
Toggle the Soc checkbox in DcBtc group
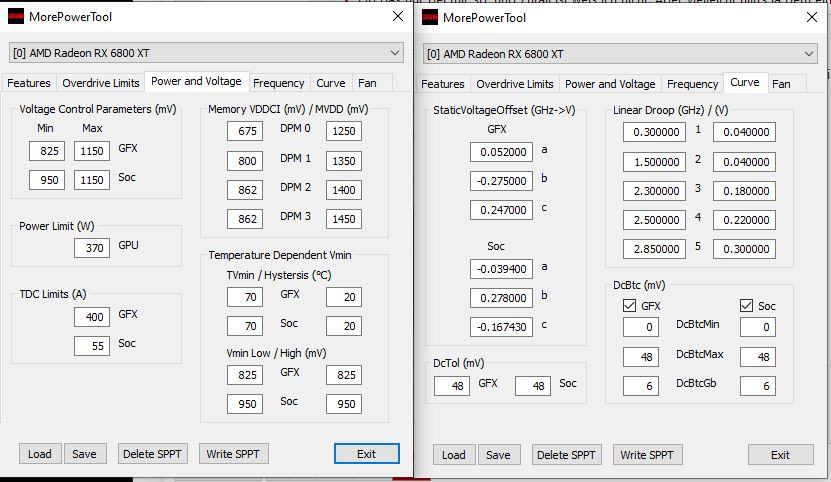coord(746,305)
